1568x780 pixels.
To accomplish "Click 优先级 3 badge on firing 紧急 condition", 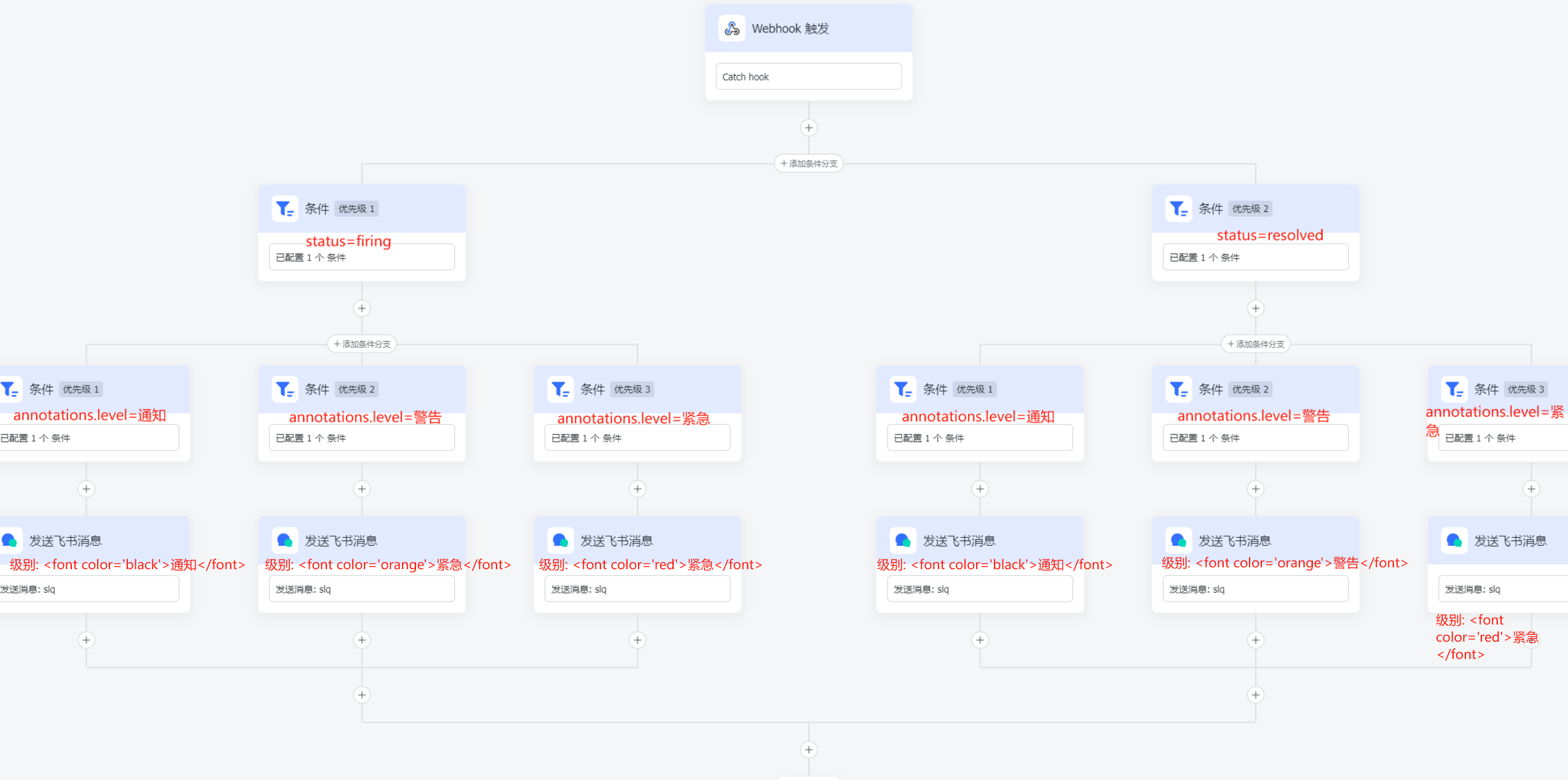I will point(632,390).
